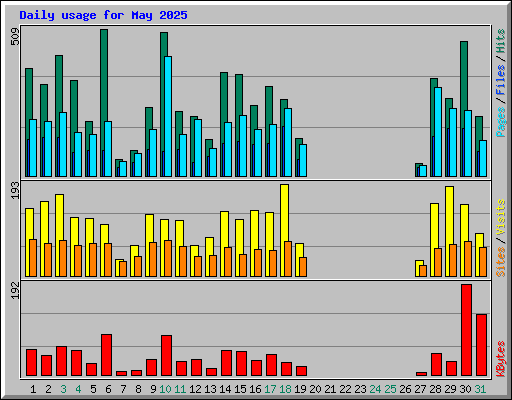Click the orange sites bar for day 1
This screenshot has width=512, height=400.
coord(33,258)
